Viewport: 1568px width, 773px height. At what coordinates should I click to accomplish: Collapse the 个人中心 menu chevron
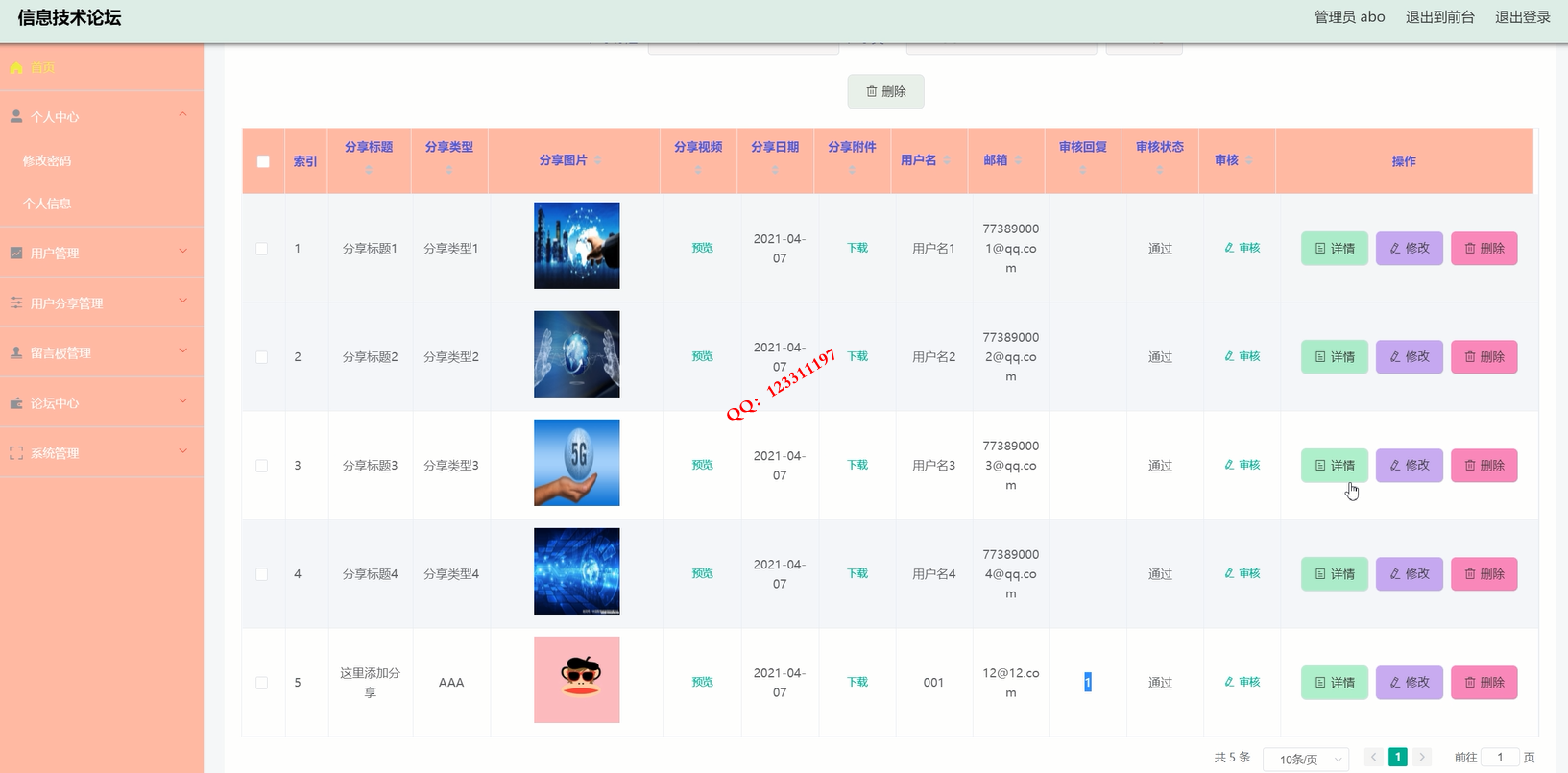(x=182, y=115)
